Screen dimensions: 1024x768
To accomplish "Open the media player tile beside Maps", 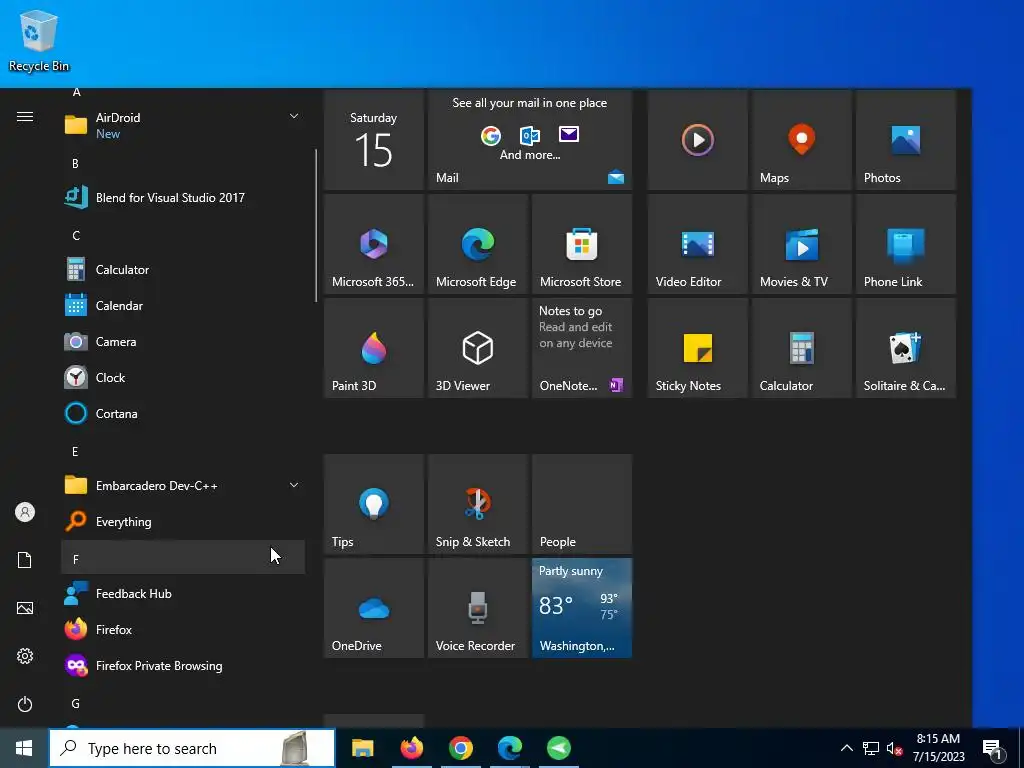I will 697,140.
